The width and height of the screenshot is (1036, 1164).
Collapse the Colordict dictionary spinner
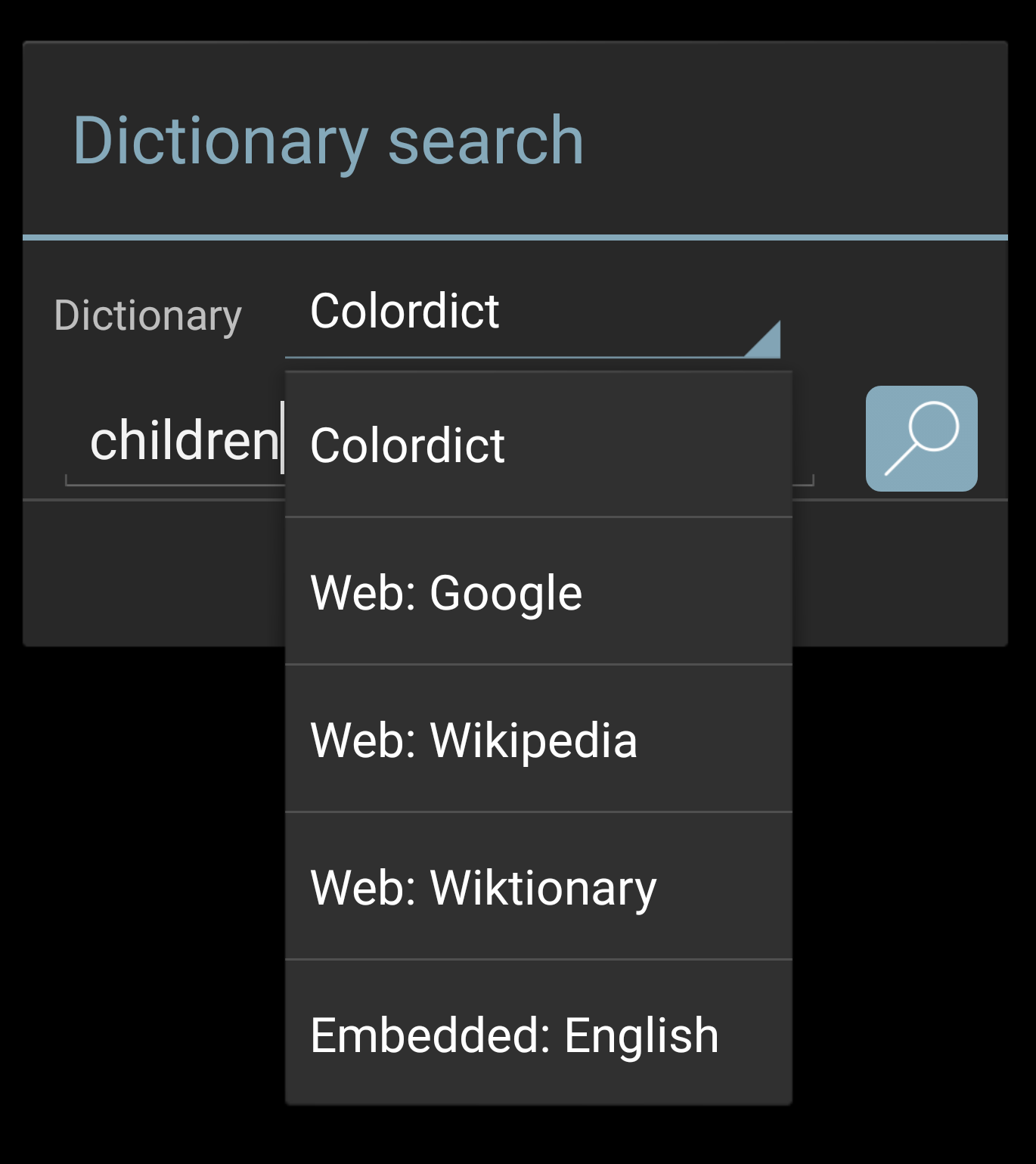(x=532, y=315)
